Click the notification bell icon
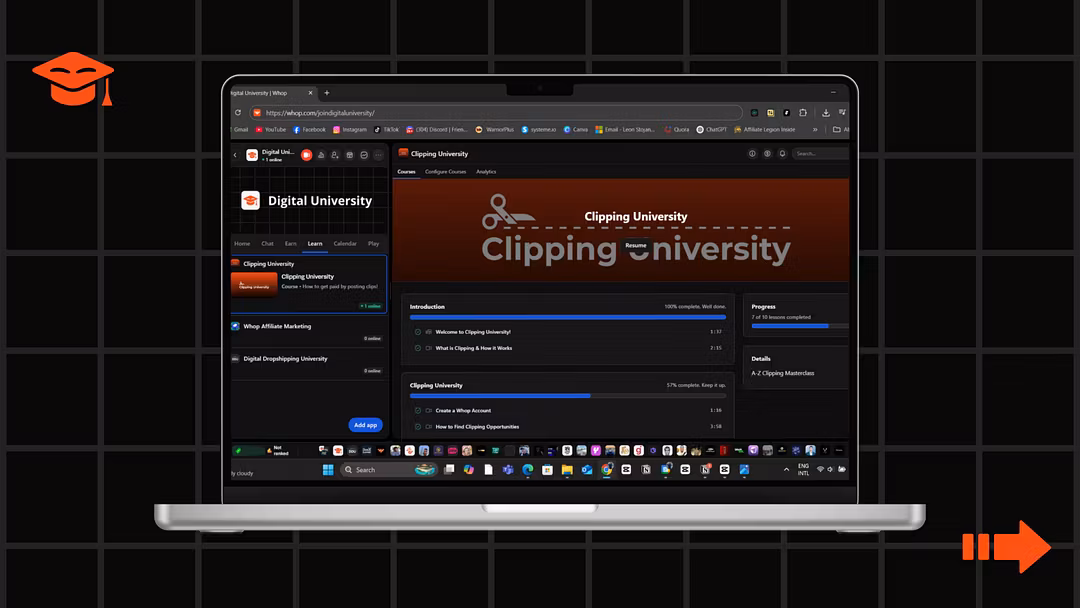 (782, 154)
